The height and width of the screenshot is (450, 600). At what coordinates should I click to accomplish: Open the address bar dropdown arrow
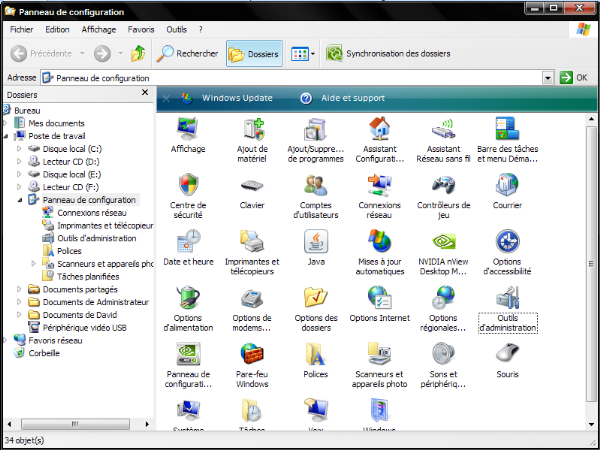[548, 77]
